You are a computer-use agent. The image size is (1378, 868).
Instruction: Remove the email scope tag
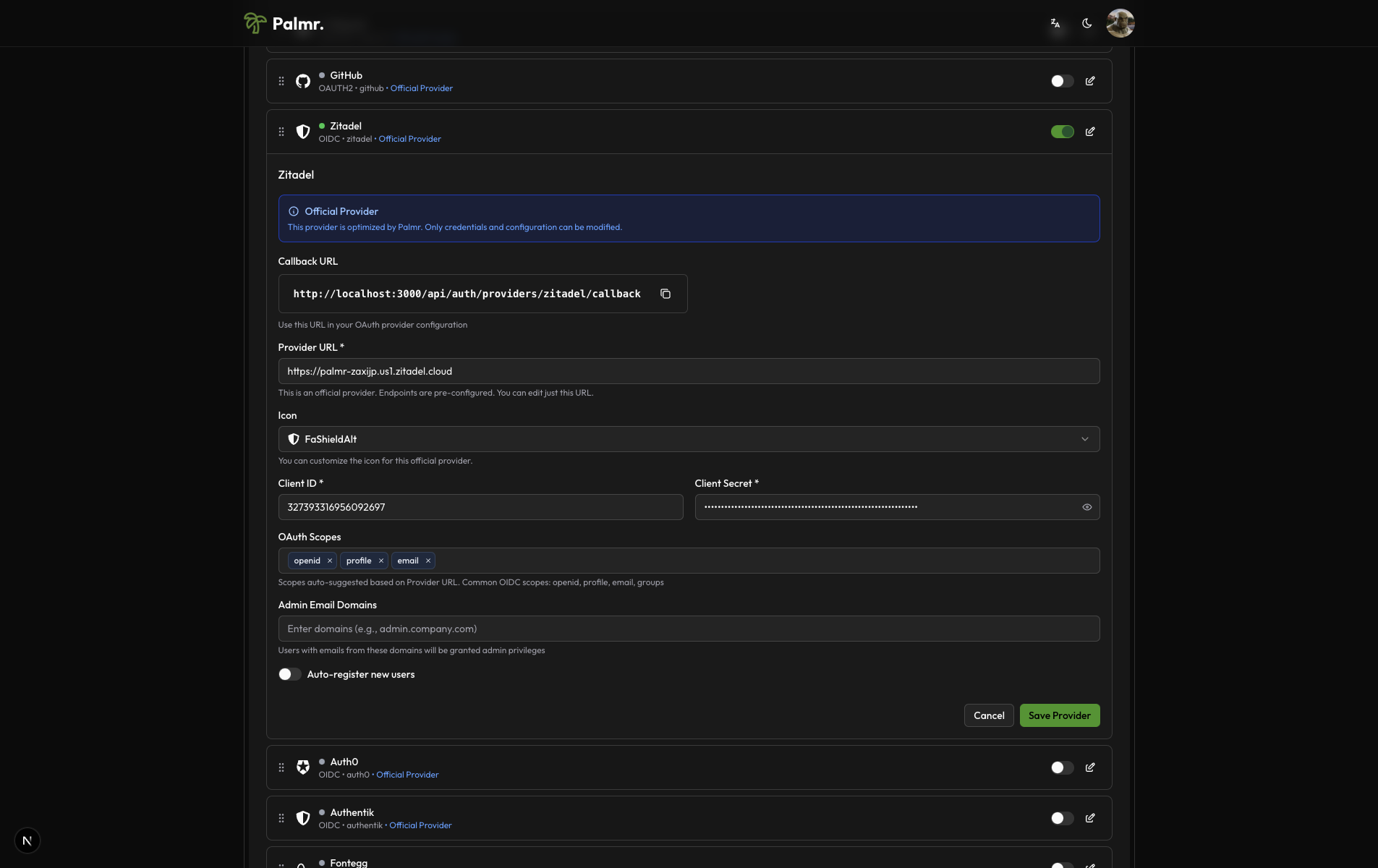pos(428,561)
